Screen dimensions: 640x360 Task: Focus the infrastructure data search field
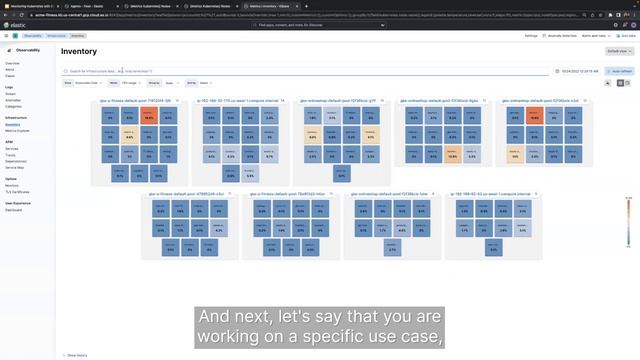[305, 71]
